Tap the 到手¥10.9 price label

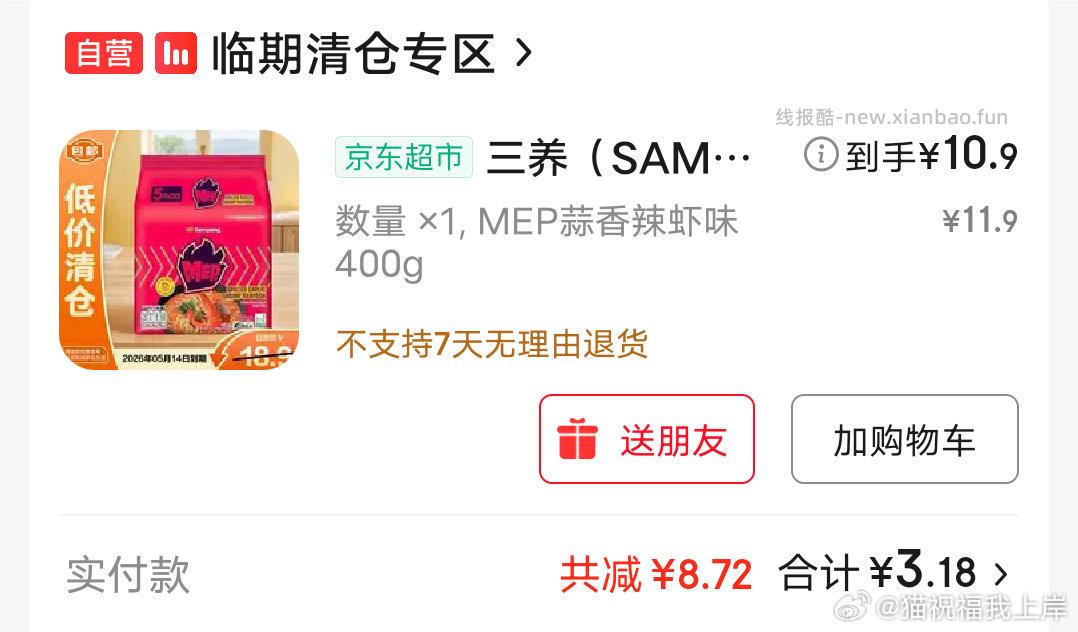coord(931,154)
